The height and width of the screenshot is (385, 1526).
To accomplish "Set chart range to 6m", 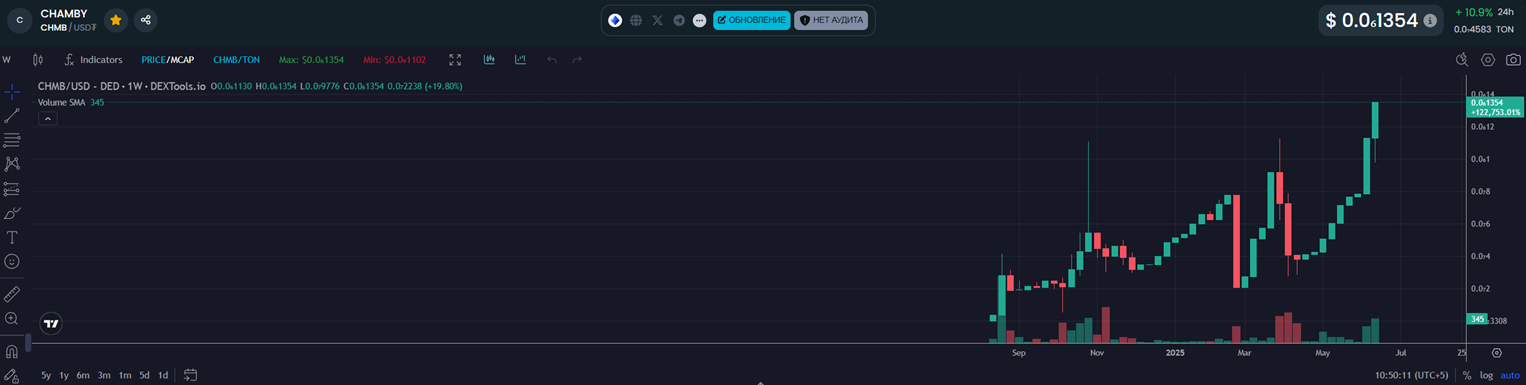I will tap(83, 375).
